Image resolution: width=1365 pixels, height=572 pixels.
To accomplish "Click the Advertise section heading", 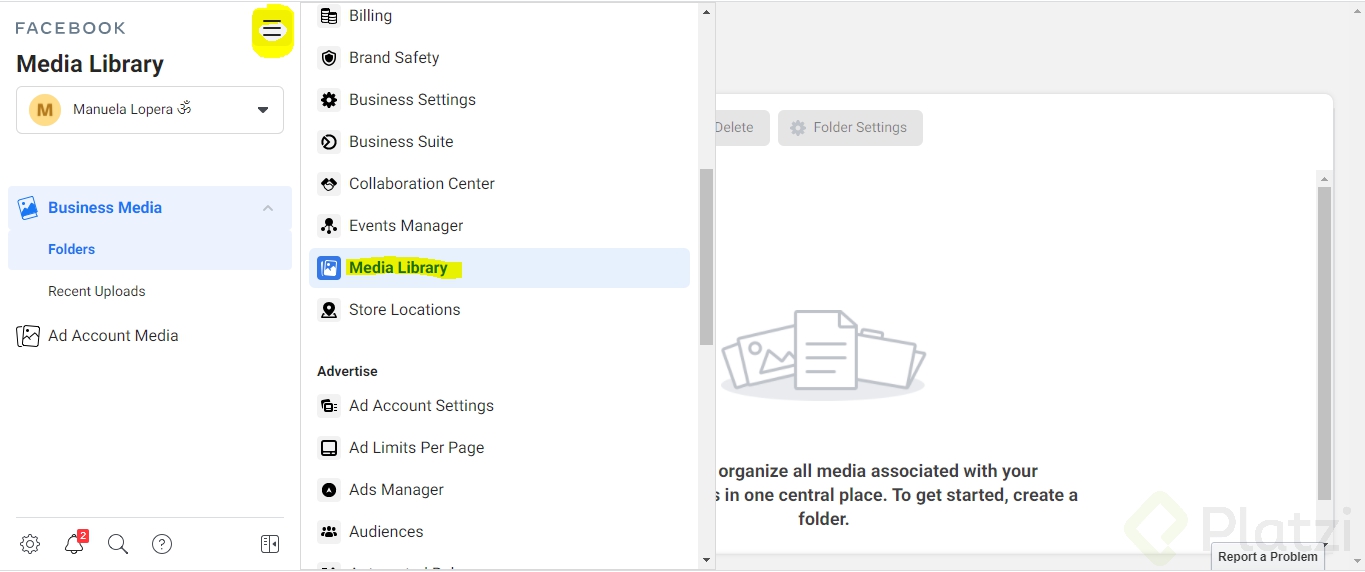I will click(347, 371).
